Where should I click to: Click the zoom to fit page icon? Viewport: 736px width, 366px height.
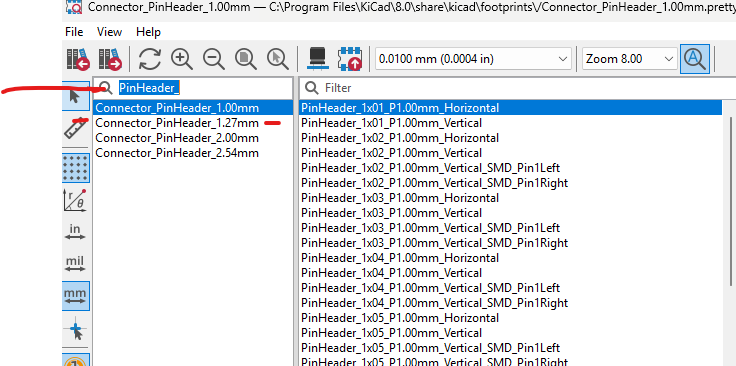click(245, 59)
